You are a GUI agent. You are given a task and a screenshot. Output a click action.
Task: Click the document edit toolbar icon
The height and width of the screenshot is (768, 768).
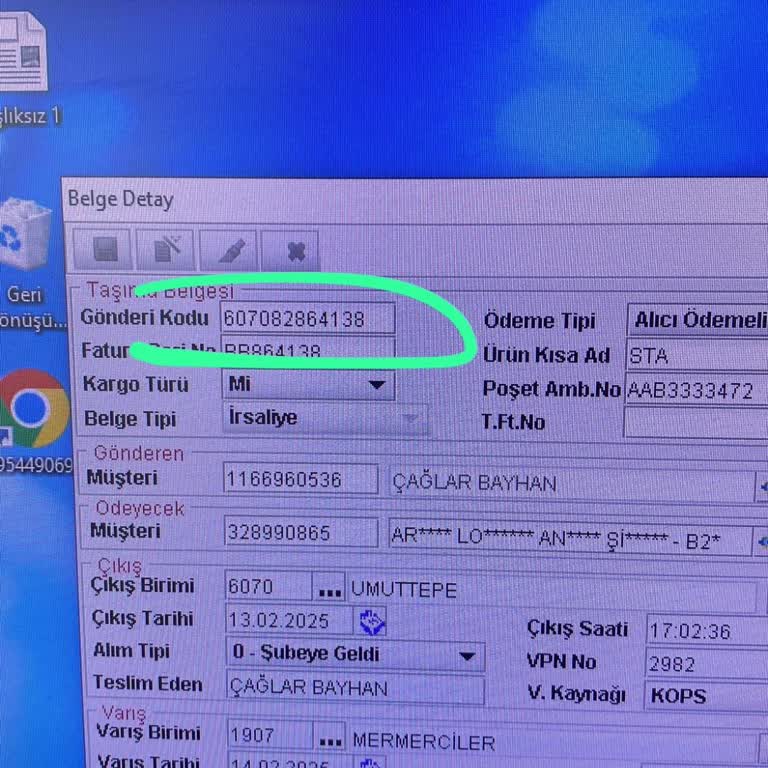tap(166, 250)
